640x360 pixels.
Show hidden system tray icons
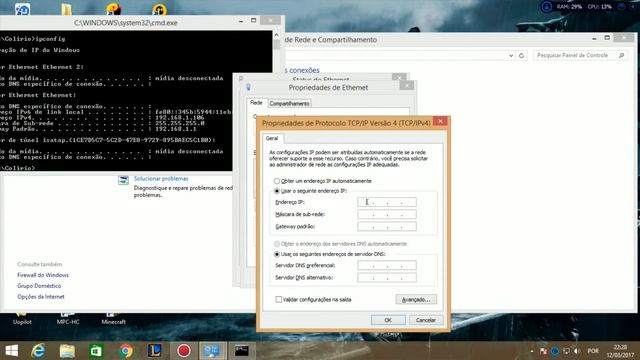point(532,351)
